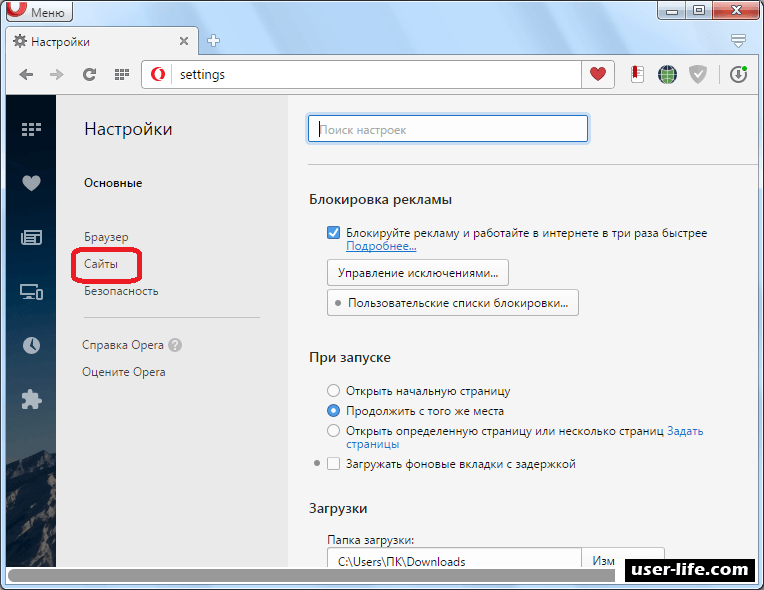This screenshot has width=764, height=590.
Task: Click the globe extension icon
Action: (x=667, y=75)
